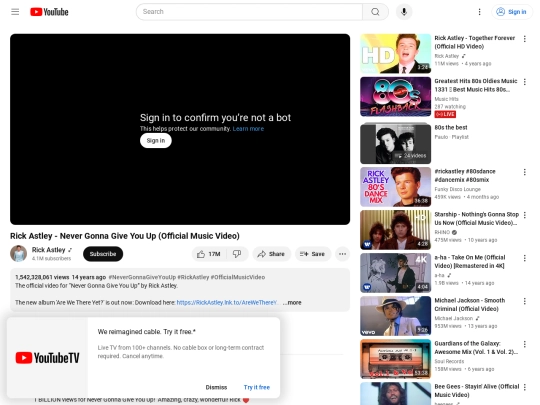The image size is (540, 405).
Task: Open settings three-dot menu in header
Action: (x=479, y=12)
